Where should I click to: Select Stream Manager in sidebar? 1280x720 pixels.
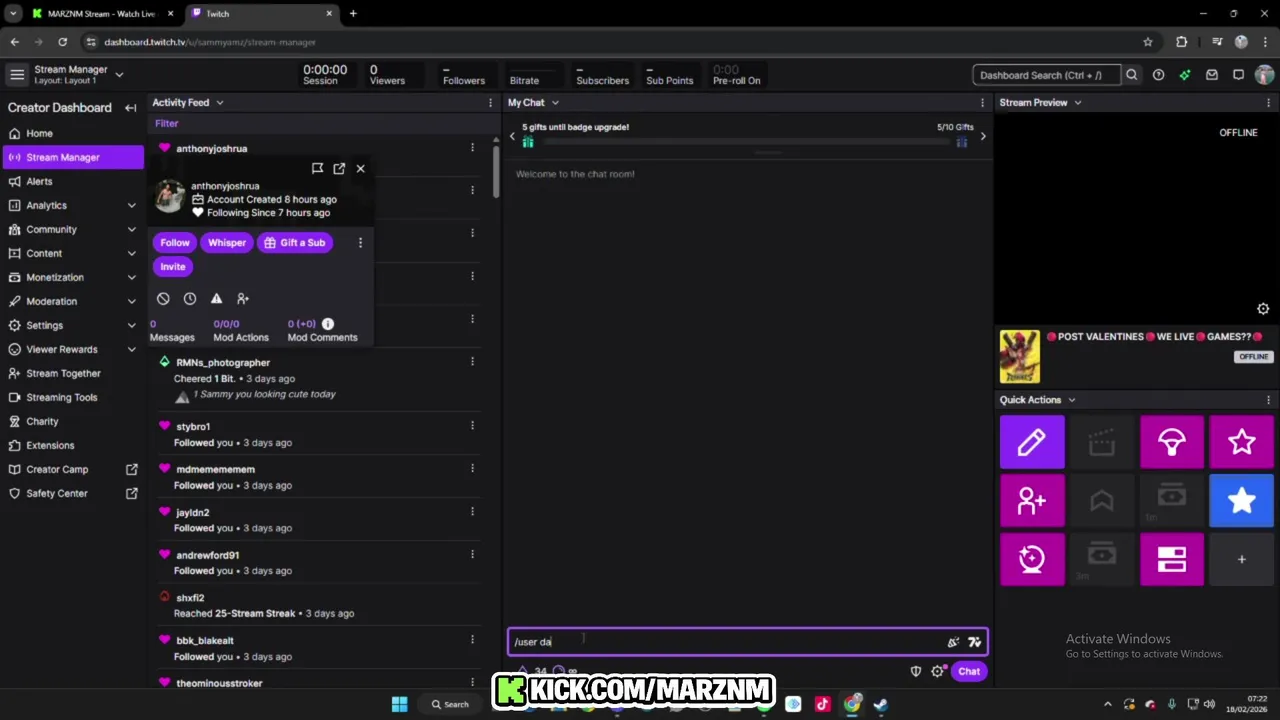click(72, 157)
